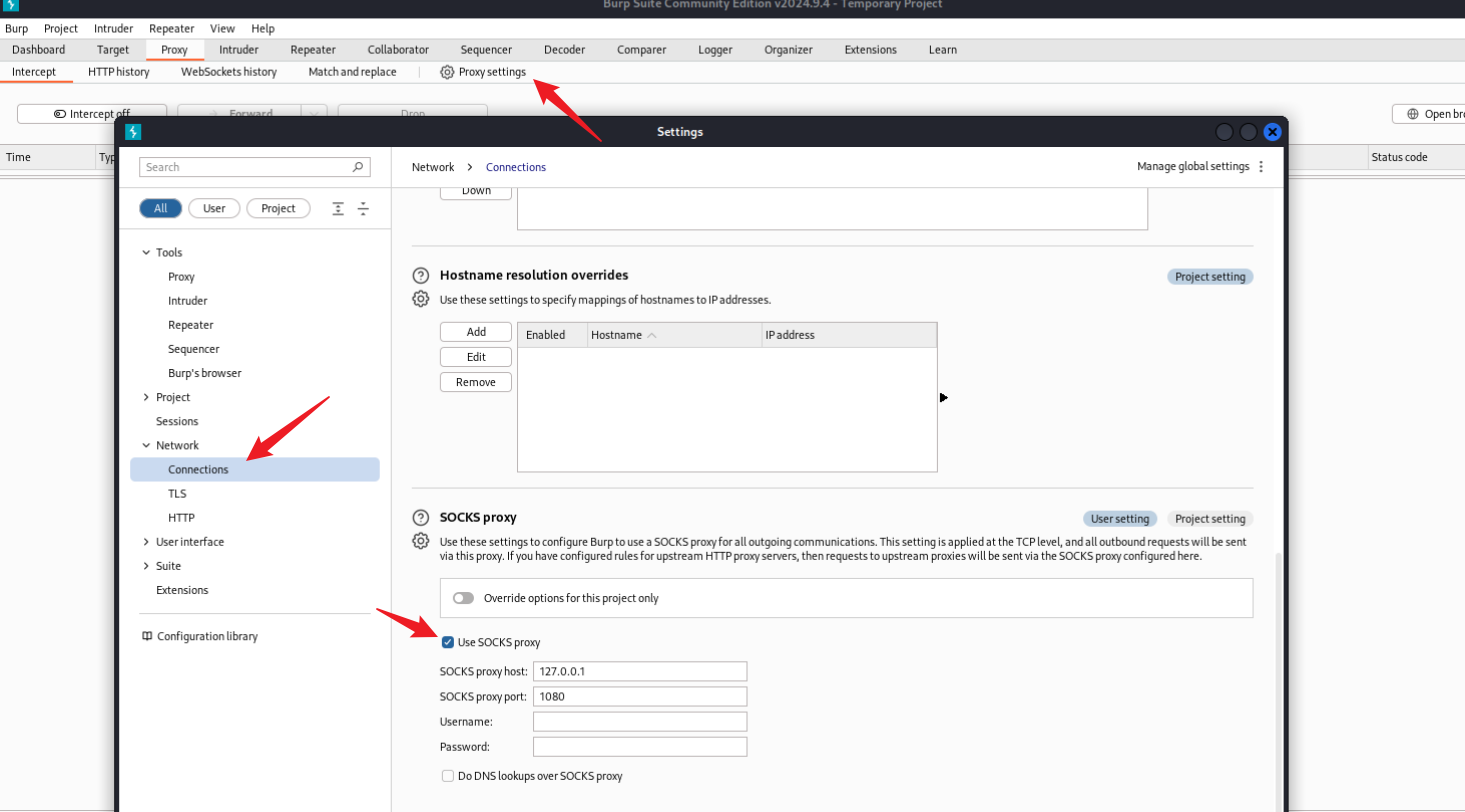
Task: Click the Remove hostname override button
Action: click(x=476, y=382)
